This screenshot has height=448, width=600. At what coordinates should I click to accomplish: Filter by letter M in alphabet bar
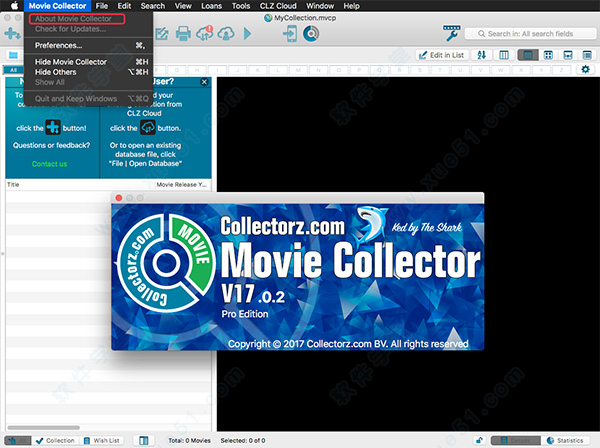click(x=298, y=70)
